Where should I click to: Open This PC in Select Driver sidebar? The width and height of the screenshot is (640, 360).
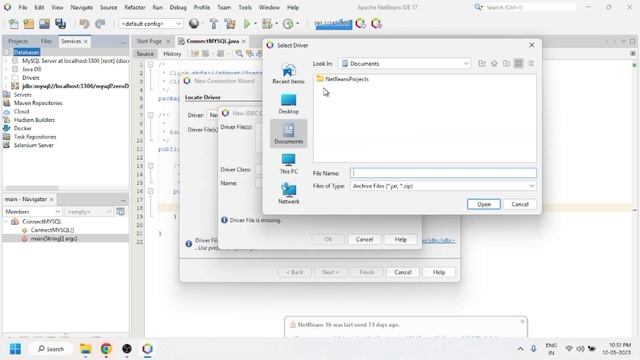[289, 164]
